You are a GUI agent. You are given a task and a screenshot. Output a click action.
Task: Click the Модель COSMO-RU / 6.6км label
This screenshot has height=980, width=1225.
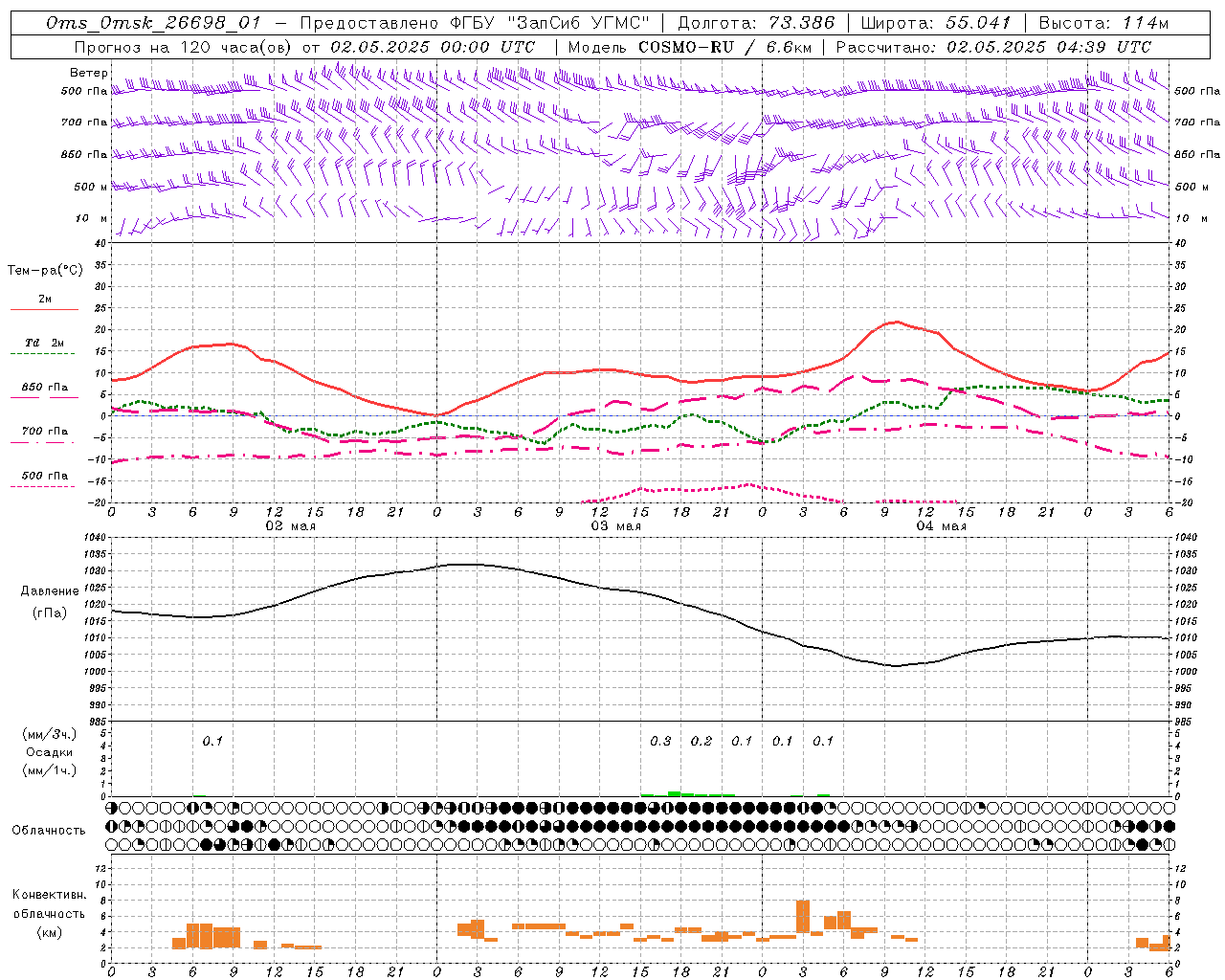pyautogui.click(x=689, y=47)
